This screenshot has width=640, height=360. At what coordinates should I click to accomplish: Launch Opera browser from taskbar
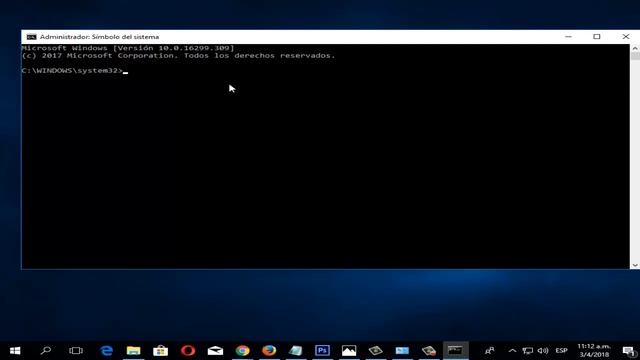click(x=188, y=351)
